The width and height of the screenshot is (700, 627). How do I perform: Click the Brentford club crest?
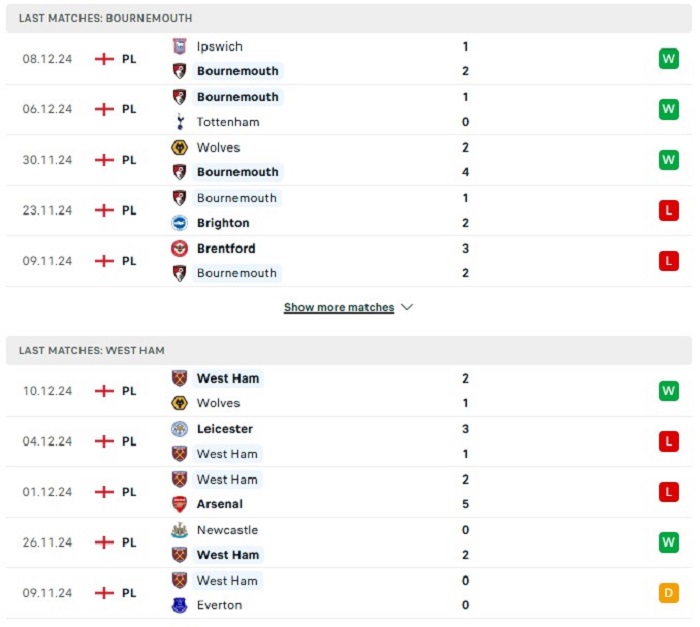(x=179, y=248)
